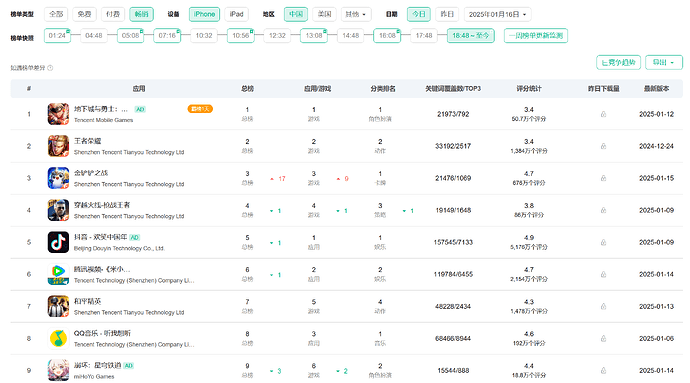This screenshot has height=383, width=690.
Task: Open the 其他 region dropdown
Action: pos(356,14)
